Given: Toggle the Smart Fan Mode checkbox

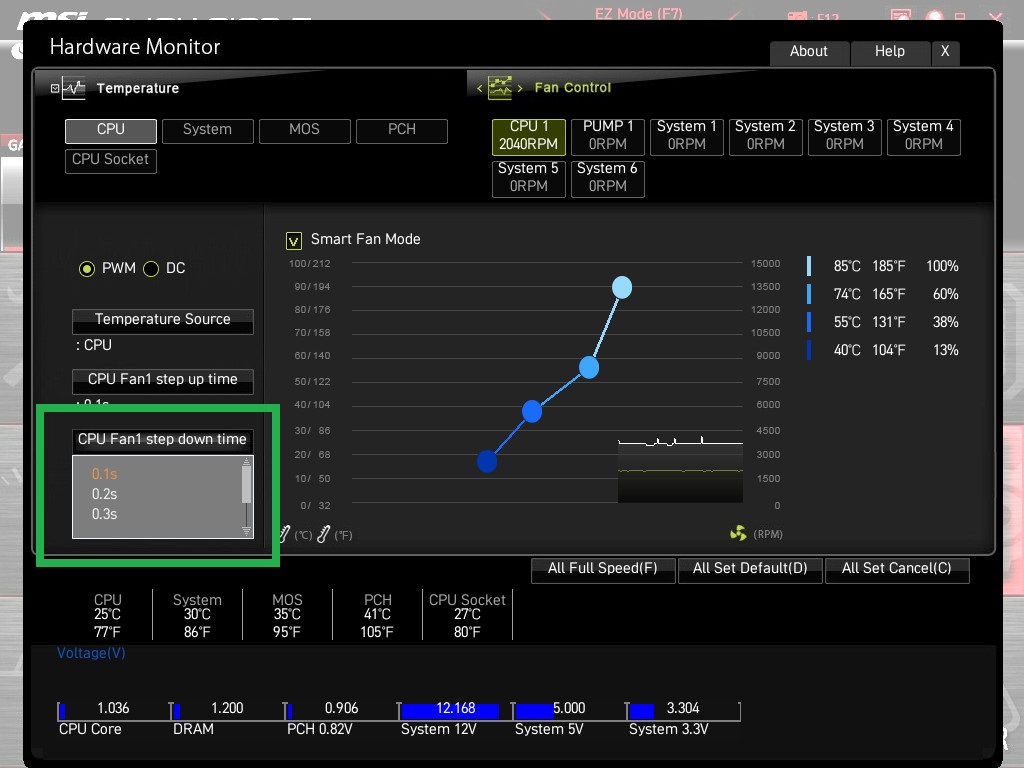Looking at the screenshot, I should pos(294,241).
